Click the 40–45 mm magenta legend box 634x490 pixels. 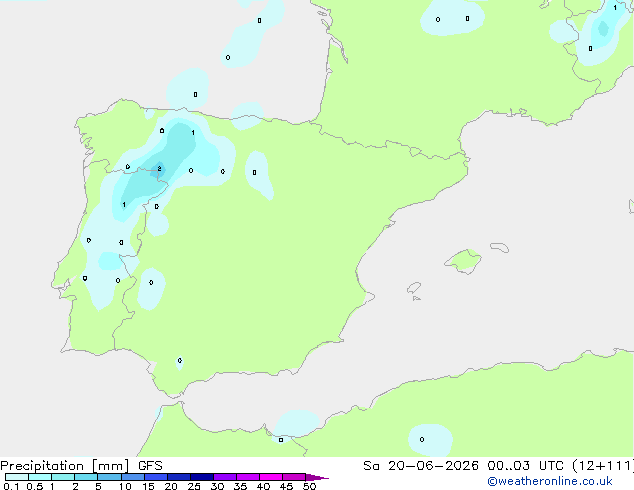tap(271, 477)
